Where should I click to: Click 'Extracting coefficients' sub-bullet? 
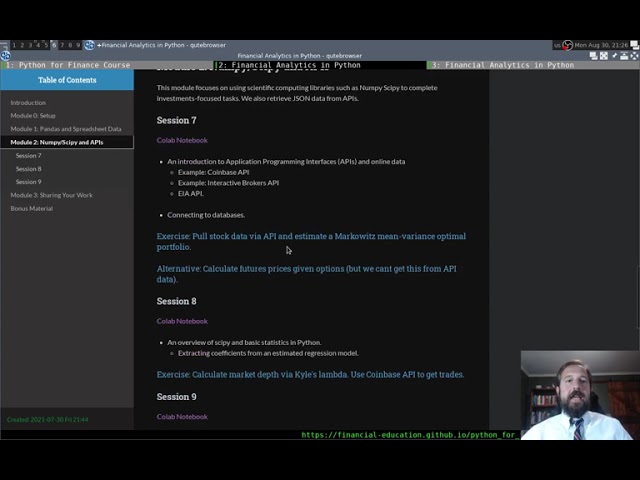point(268,353)
